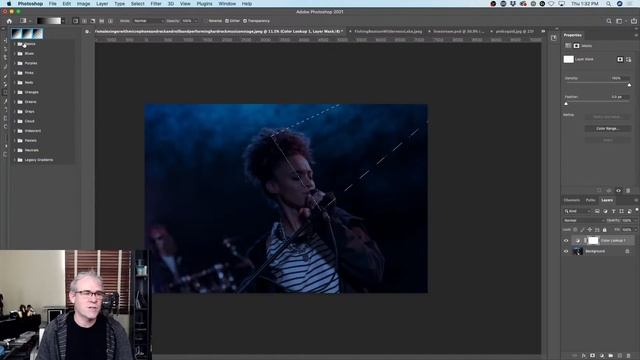The width and height of the screenshot is (640, 360).
Task: Add a layer mask from Layers footer
Action: 593,356
